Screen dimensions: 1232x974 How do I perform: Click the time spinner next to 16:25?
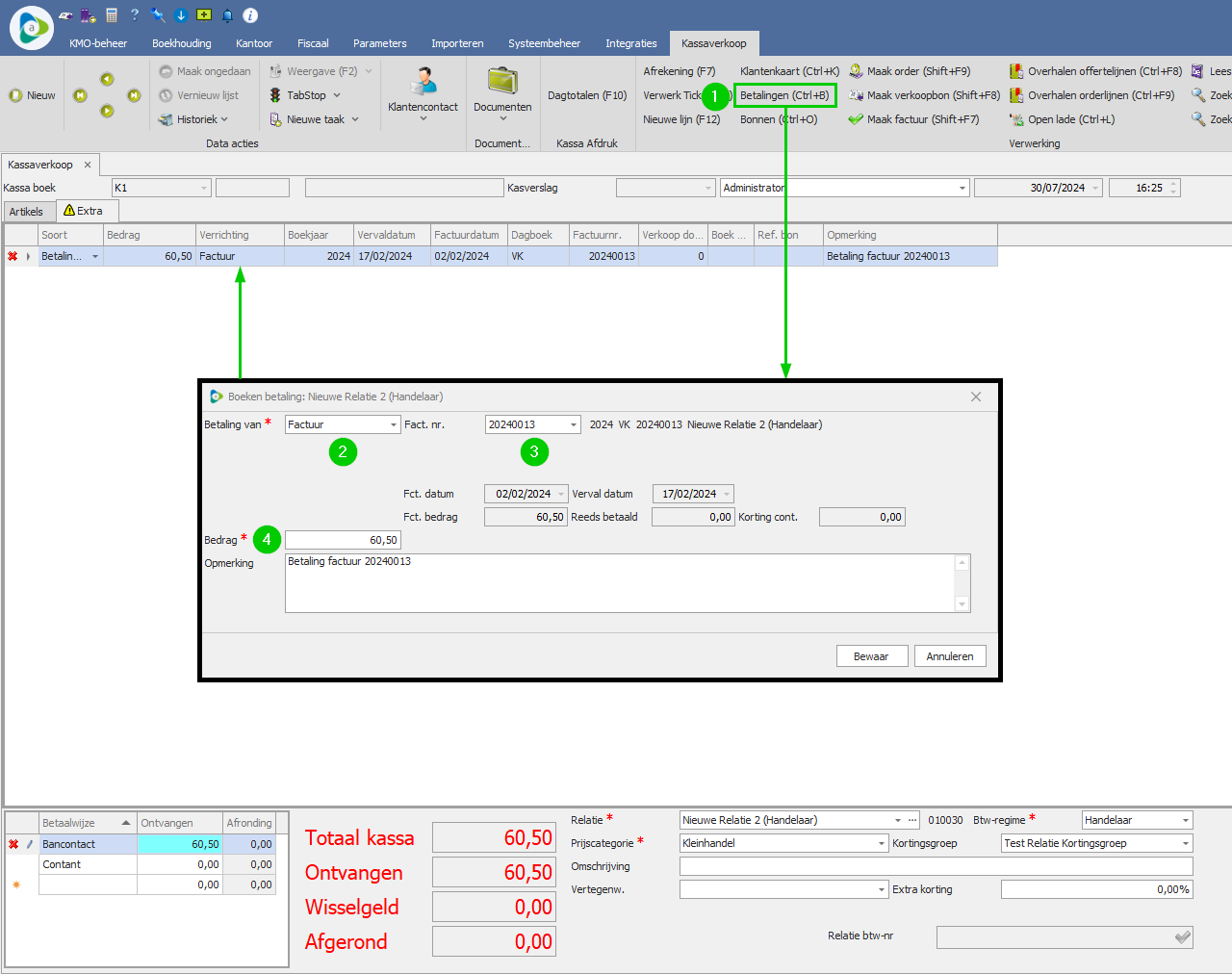pos(1173,188)
